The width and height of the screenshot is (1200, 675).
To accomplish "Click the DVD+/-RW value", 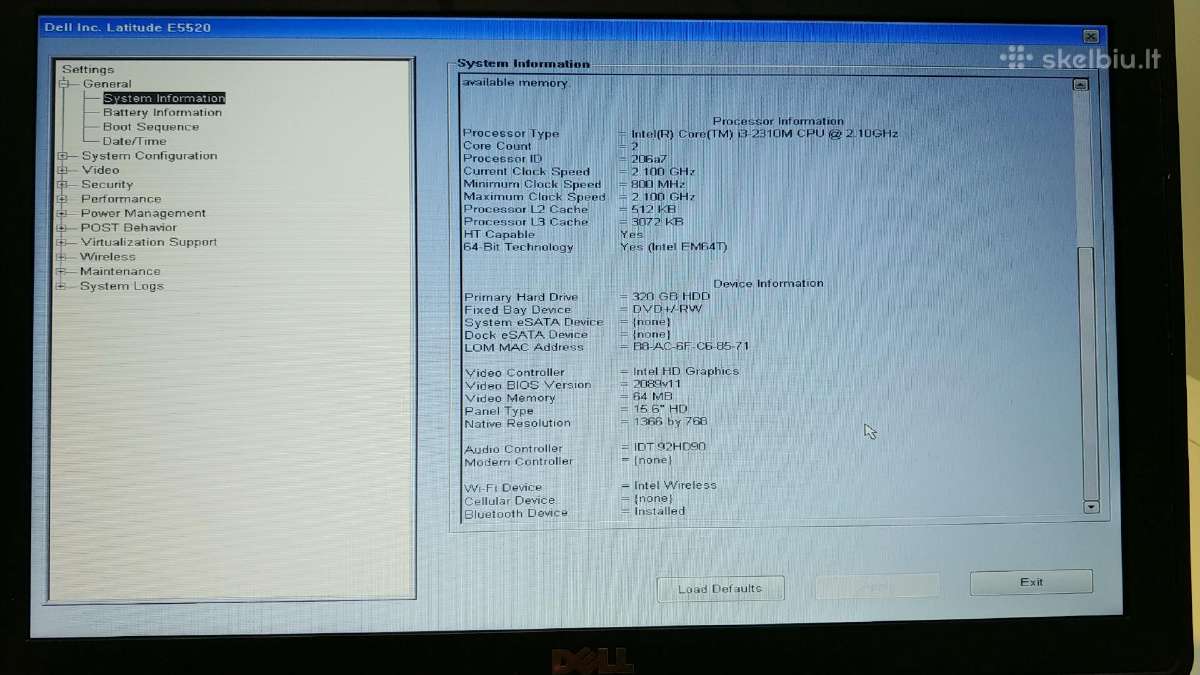I will (667, 309).
